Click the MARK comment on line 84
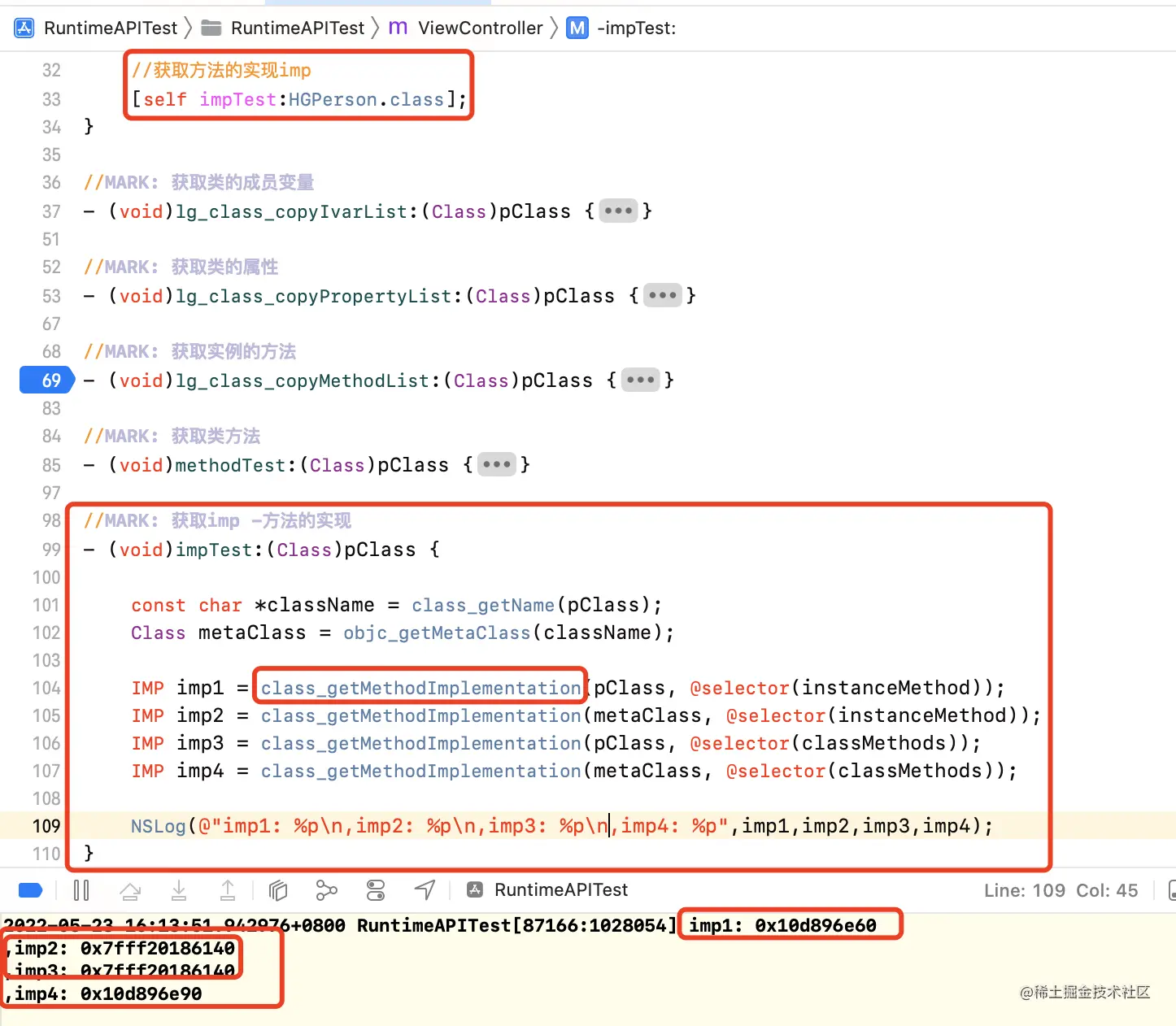This screenshot has width=1176, height=1026. coord(172,436)
